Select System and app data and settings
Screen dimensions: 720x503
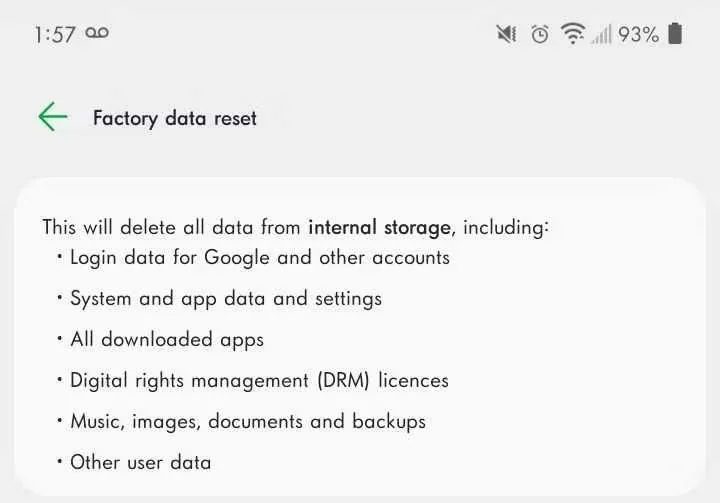coord(226,298)
